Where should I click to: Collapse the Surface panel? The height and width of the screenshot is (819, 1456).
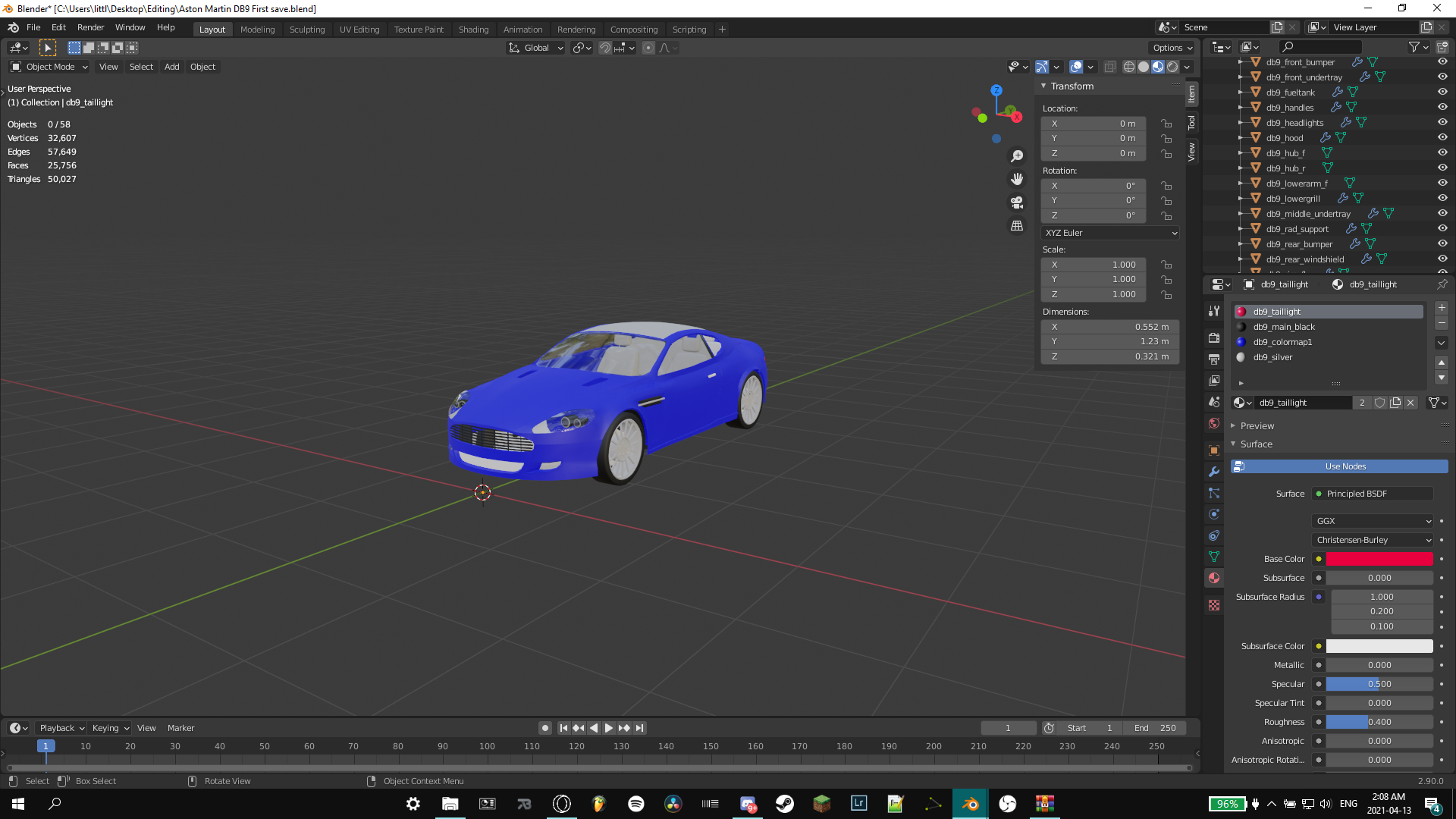[1256, 444]
